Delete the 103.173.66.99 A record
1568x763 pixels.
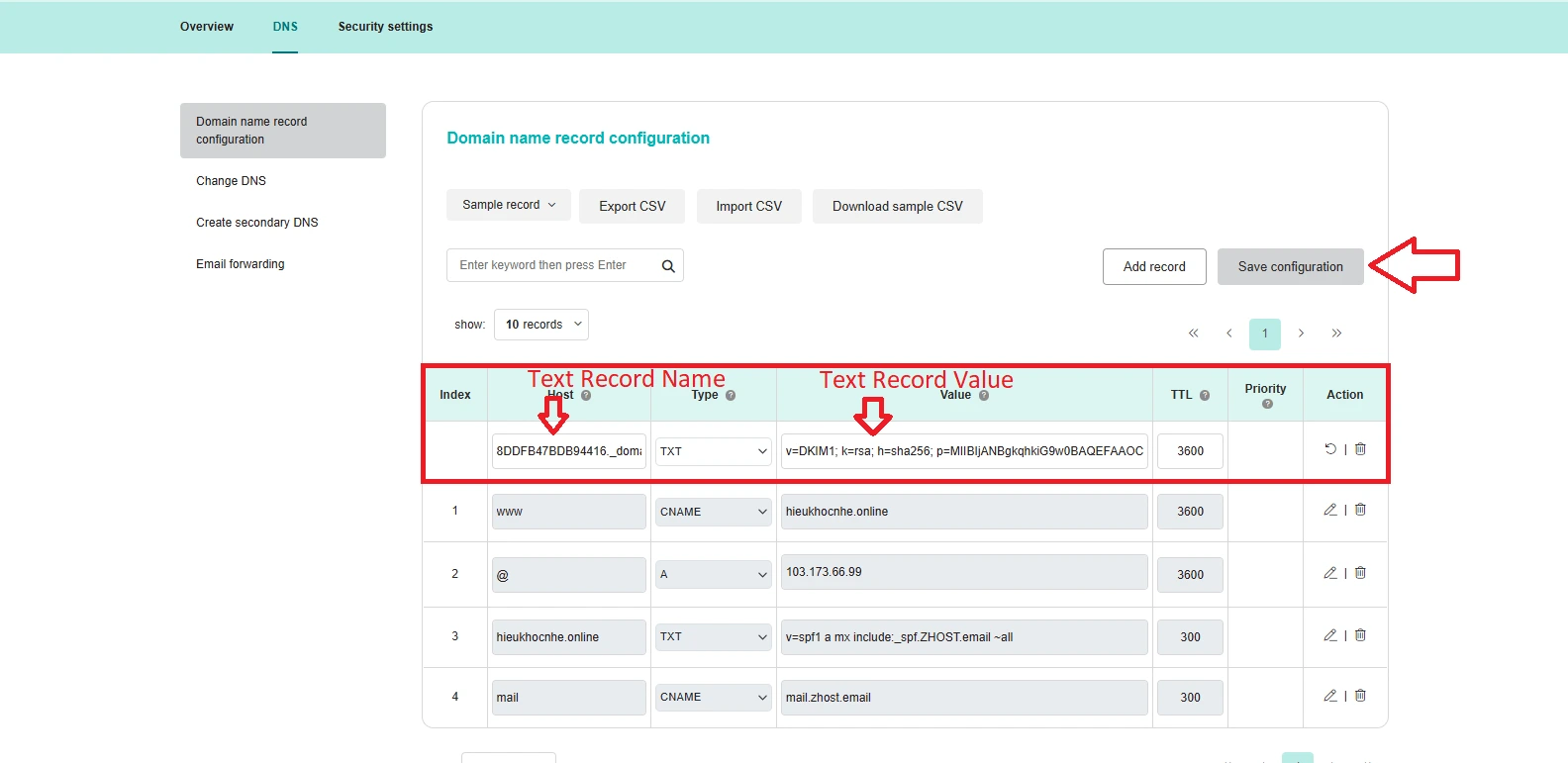1360,573
